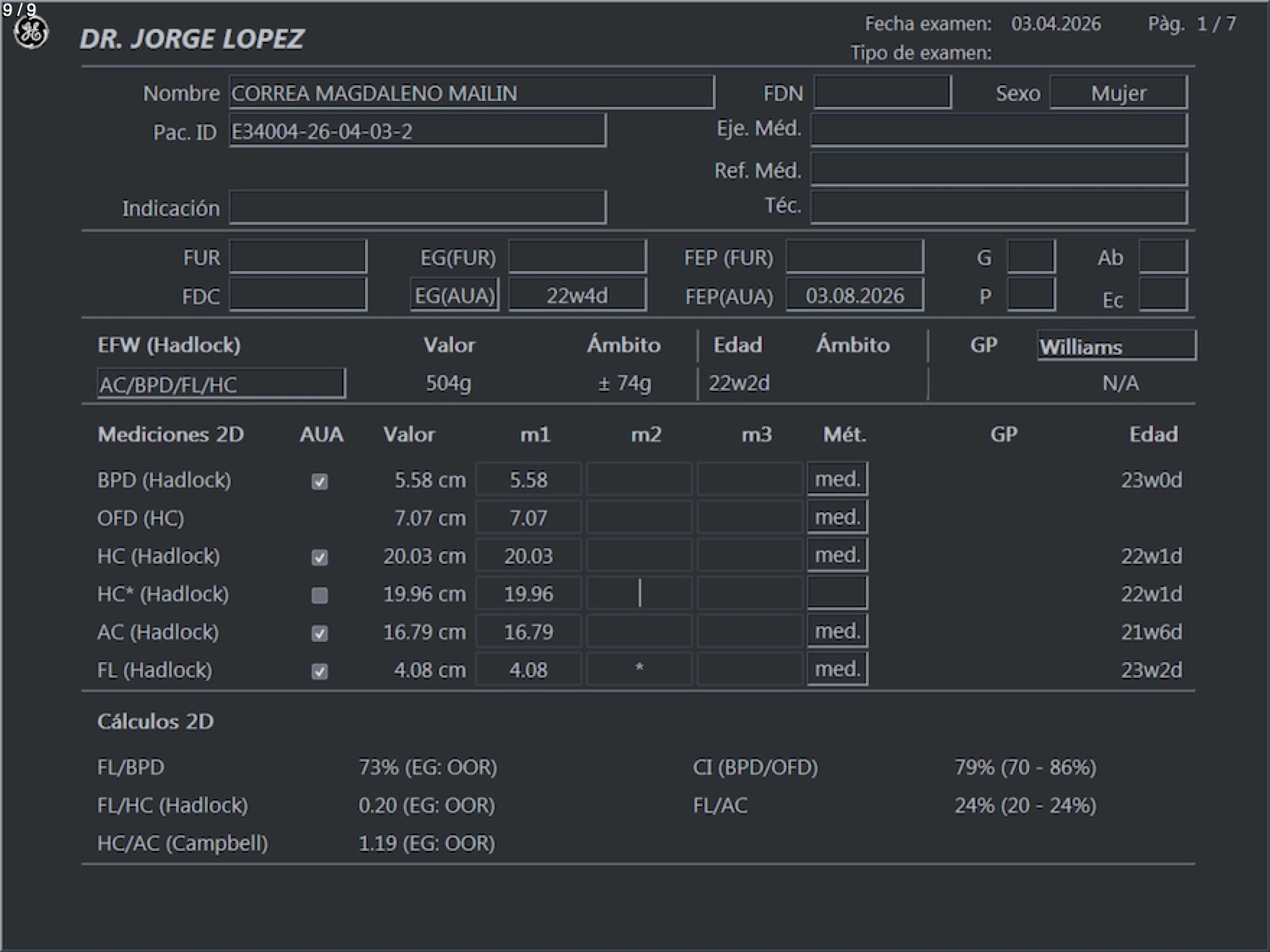
Task: Click the EG(AUA) button
Action: 455,296
